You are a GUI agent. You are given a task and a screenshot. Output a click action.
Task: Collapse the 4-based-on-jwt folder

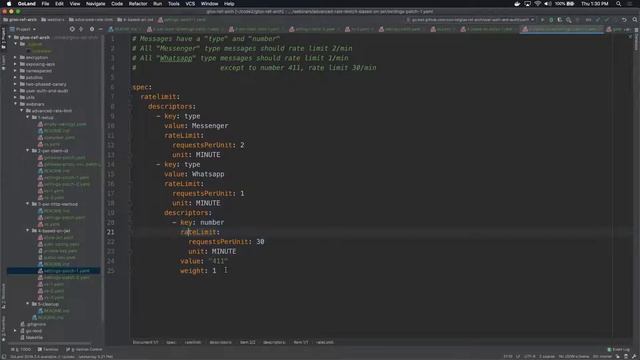pos(28,231)
